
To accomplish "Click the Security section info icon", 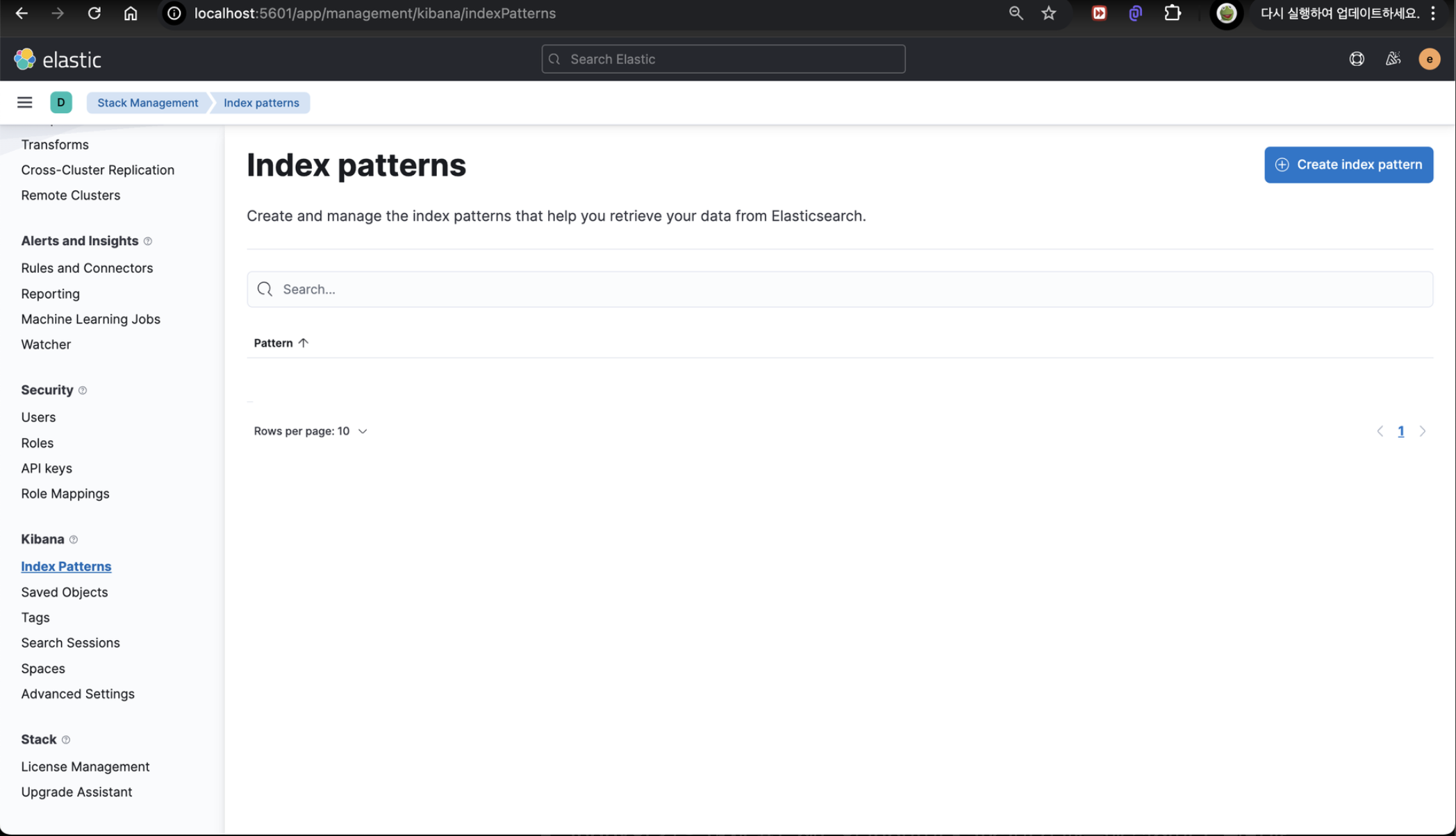I will (x=83, y=390).
